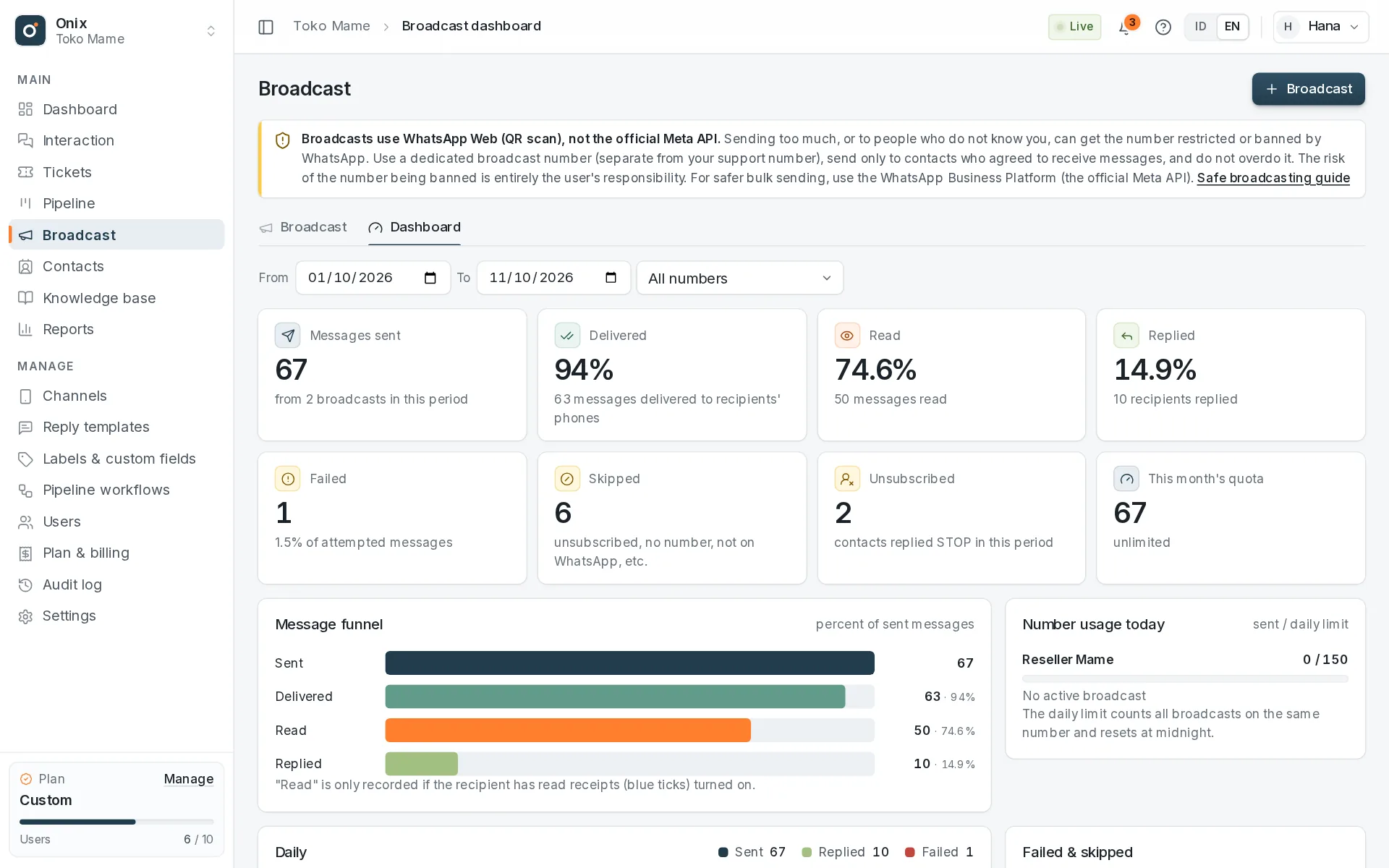Screen dimensions: 1389x868
Task: Click the Messages sent paper plane icon
Action: point(287,336)
